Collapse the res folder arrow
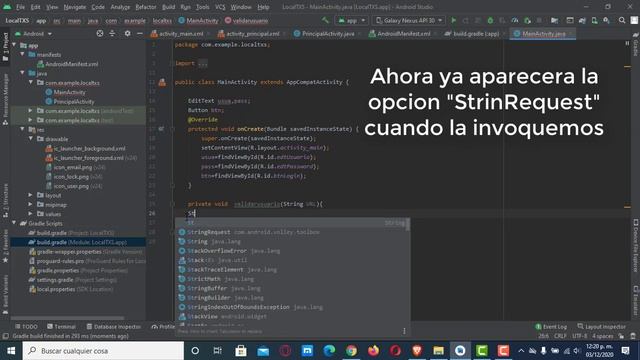Screen dimensions: 640x360 (22, 129)
